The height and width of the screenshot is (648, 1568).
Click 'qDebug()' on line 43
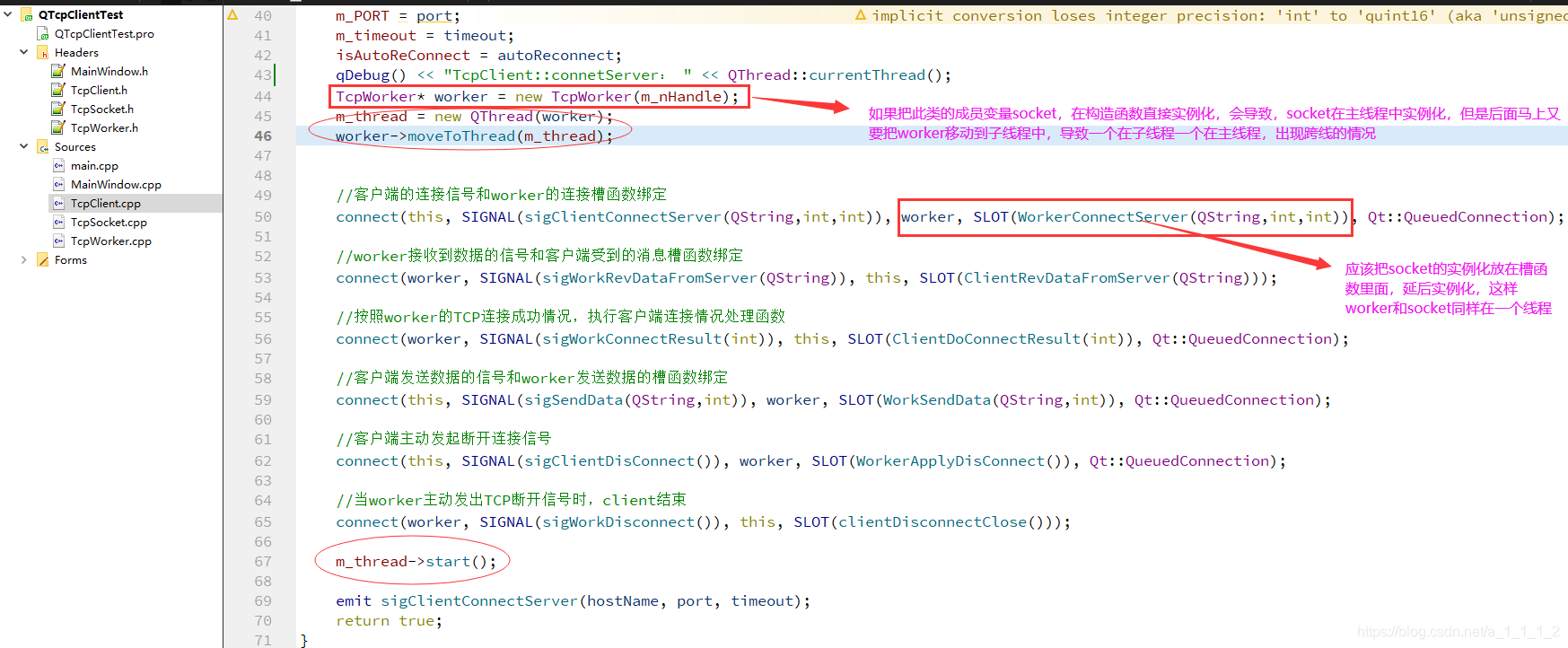(371, 74)
